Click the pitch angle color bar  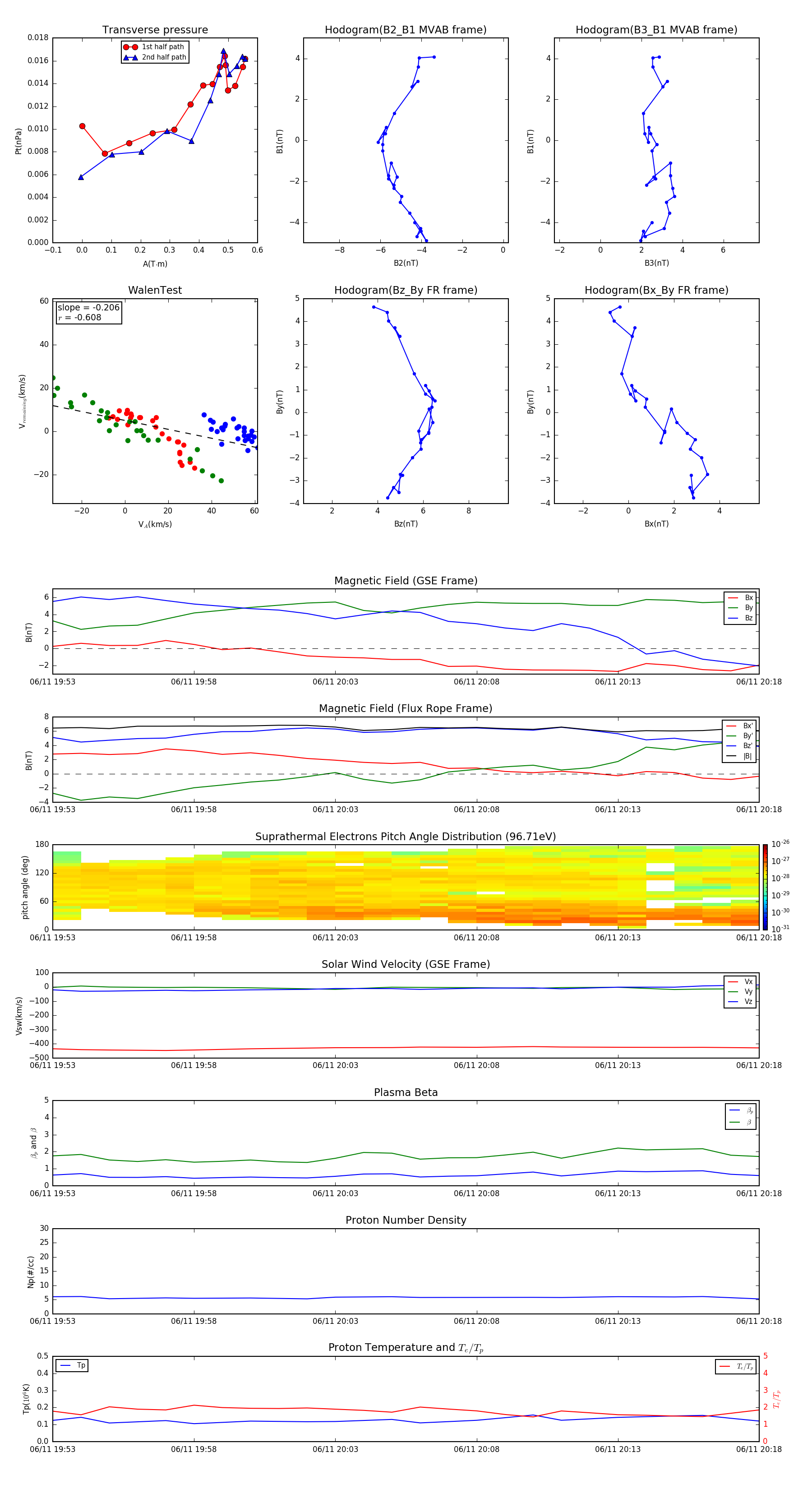765,887
